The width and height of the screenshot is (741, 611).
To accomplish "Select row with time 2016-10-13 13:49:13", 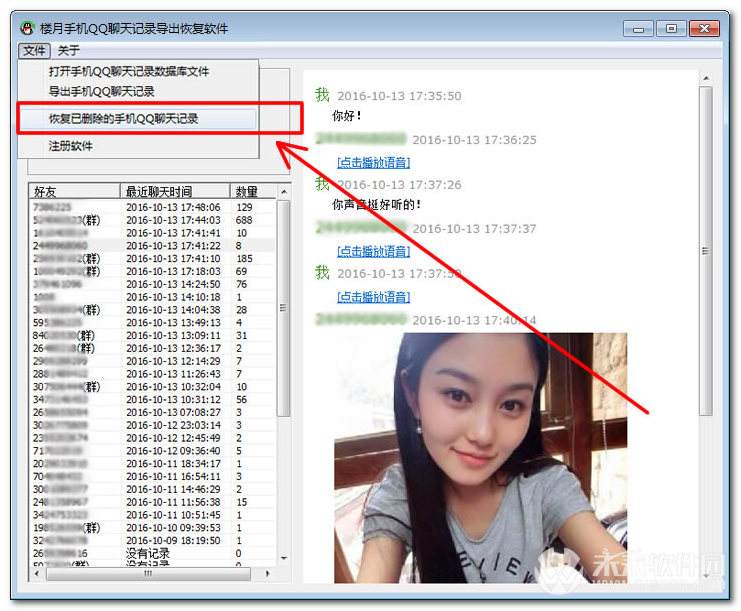I will (x=152, y=322).
